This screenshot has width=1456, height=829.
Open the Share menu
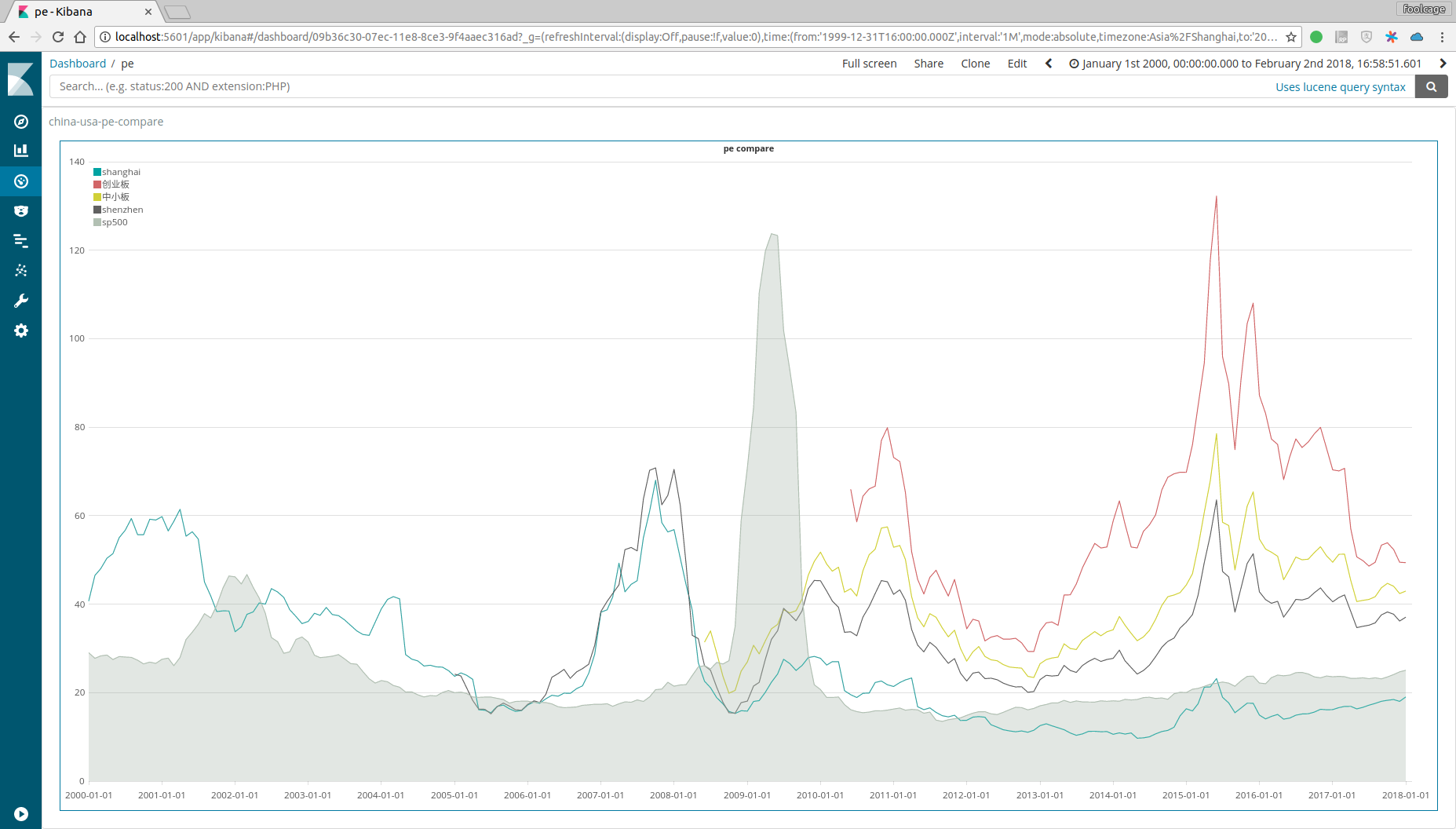pos(929,64)
